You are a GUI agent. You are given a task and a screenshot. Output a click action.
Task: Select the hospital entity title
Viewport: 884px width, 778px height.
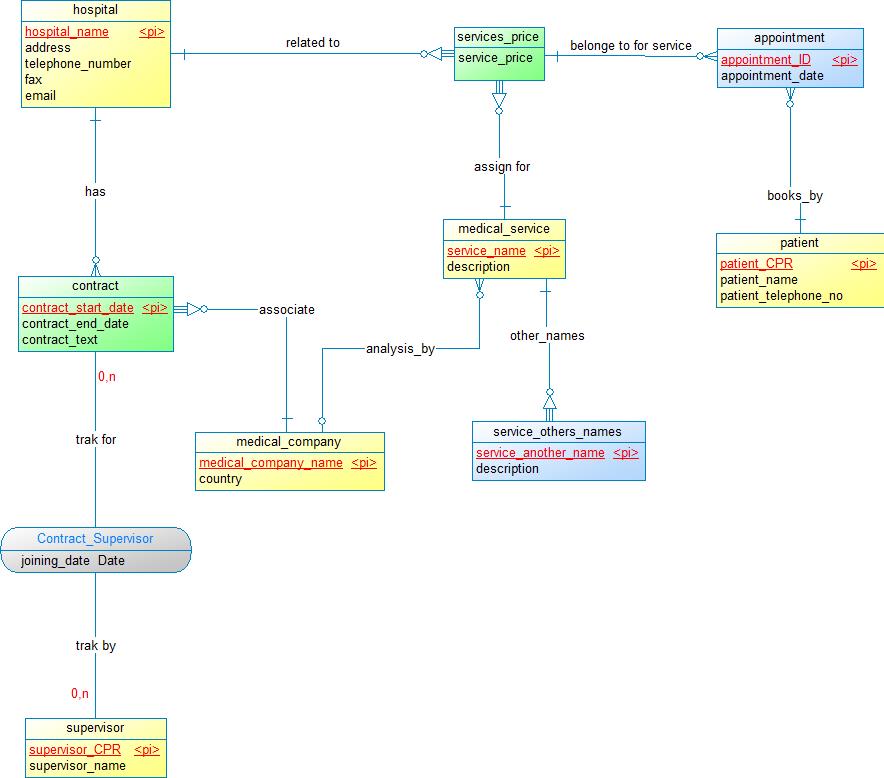click(x=95, y=10)
